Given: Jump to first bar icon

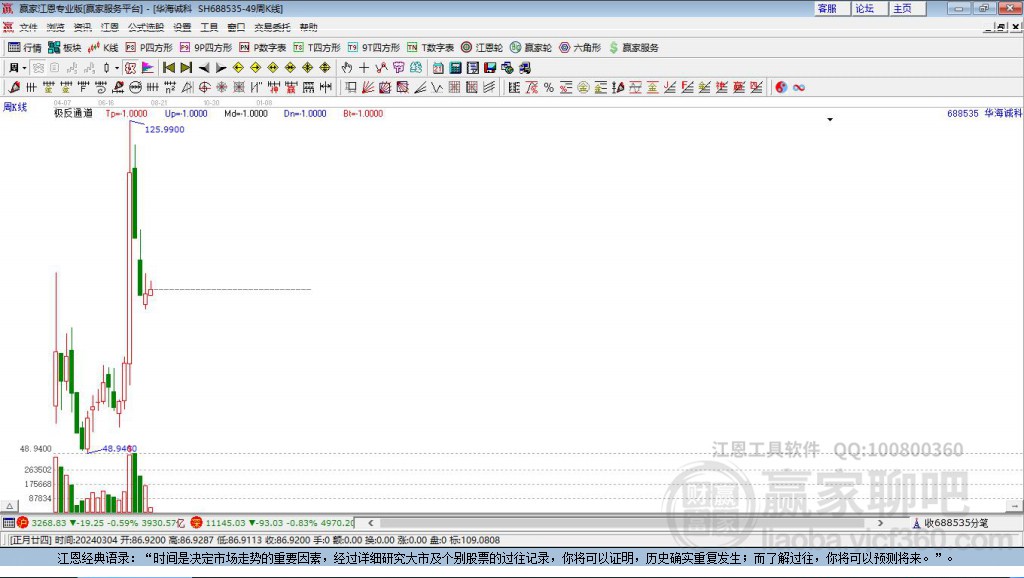Looking at the screenshot, I should click(168, 68).
